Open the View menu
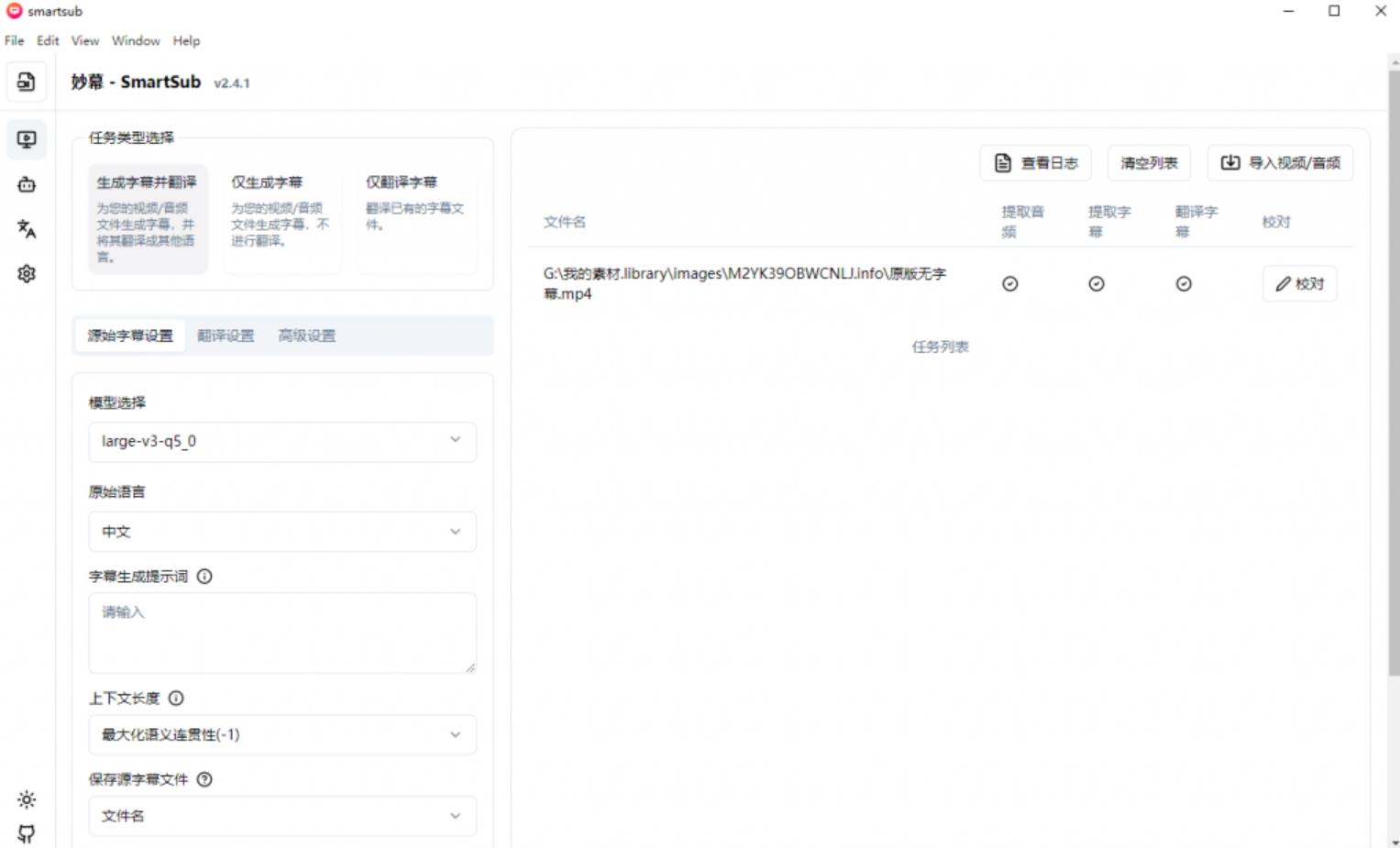Screen dimensions: 1400x848 click(85, 40)
